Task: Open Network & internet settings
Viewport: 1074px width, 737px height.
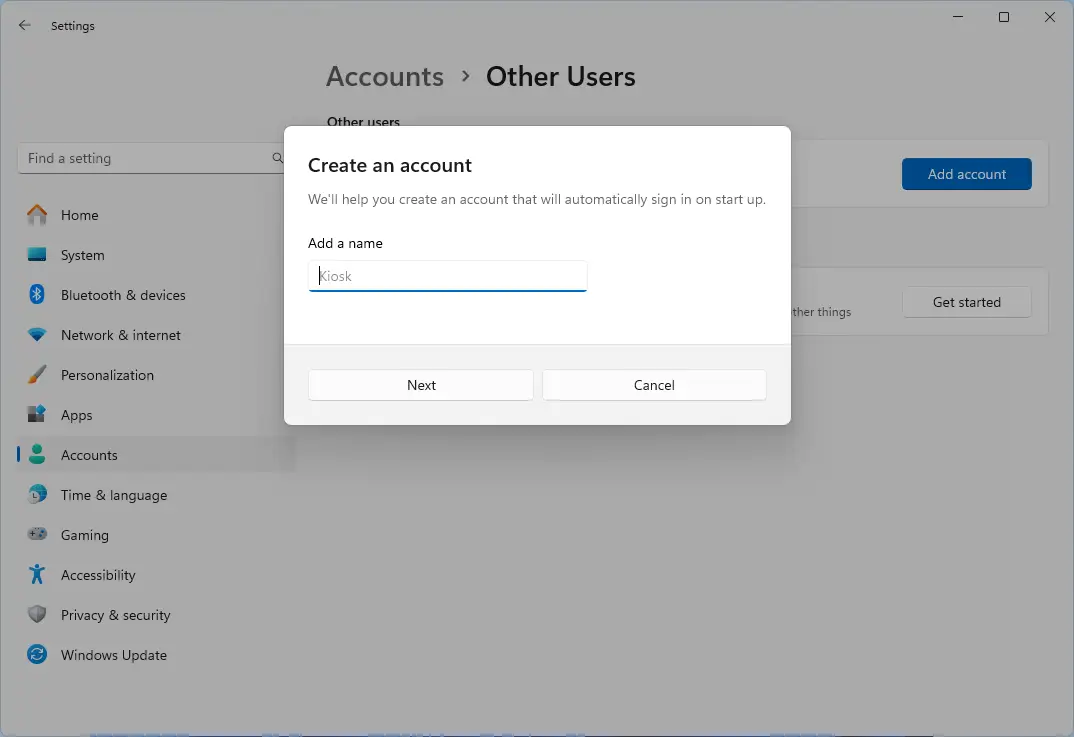Action: (x=157, y=335)
